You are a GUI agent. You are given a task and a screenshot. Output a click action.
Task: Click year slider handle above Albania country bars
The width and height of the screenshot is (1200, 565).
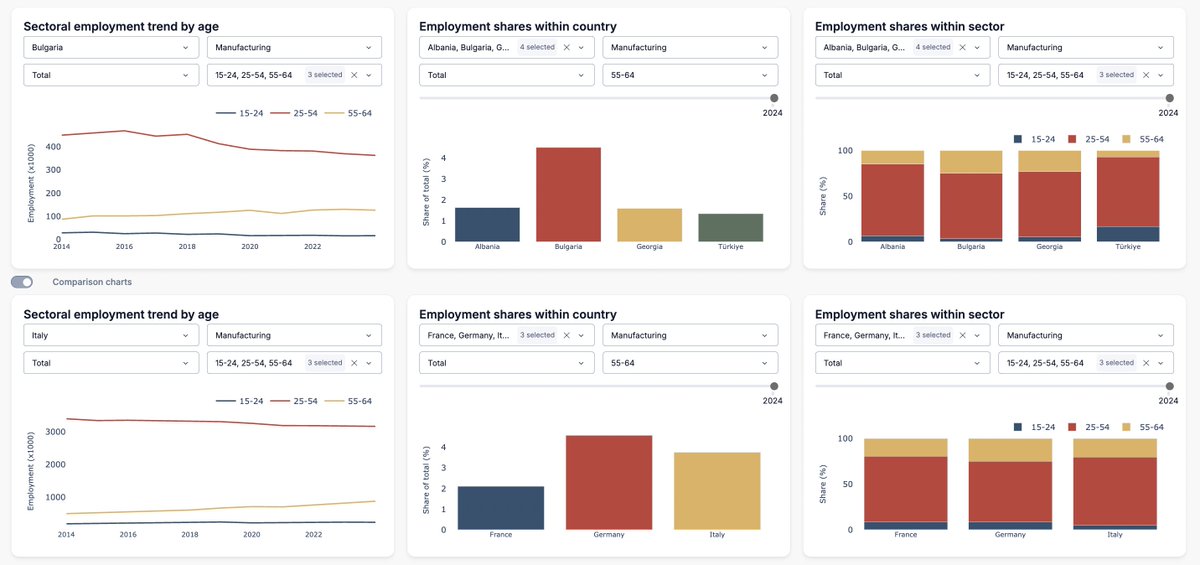[774, 98]
